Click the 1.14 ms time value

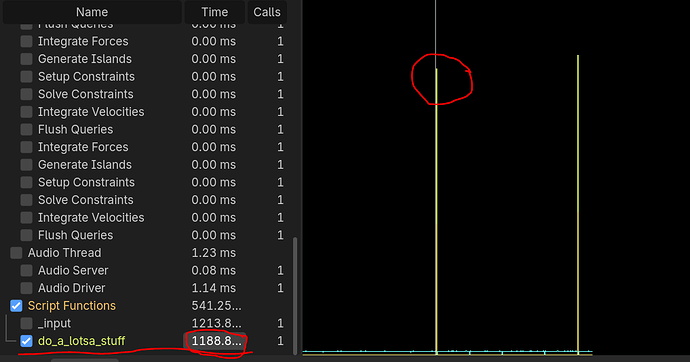click(x=213, y=288)
